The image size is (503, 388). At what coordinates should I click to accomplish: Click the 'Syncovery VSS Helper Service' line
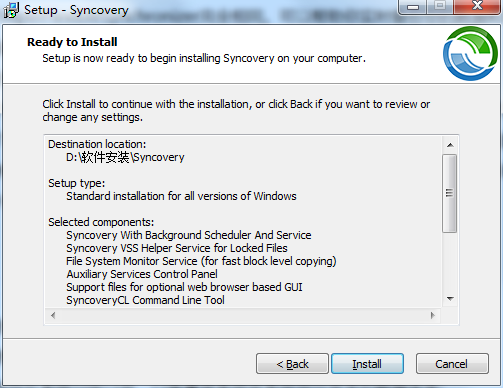pyautogui.click(x=177, y=248)
